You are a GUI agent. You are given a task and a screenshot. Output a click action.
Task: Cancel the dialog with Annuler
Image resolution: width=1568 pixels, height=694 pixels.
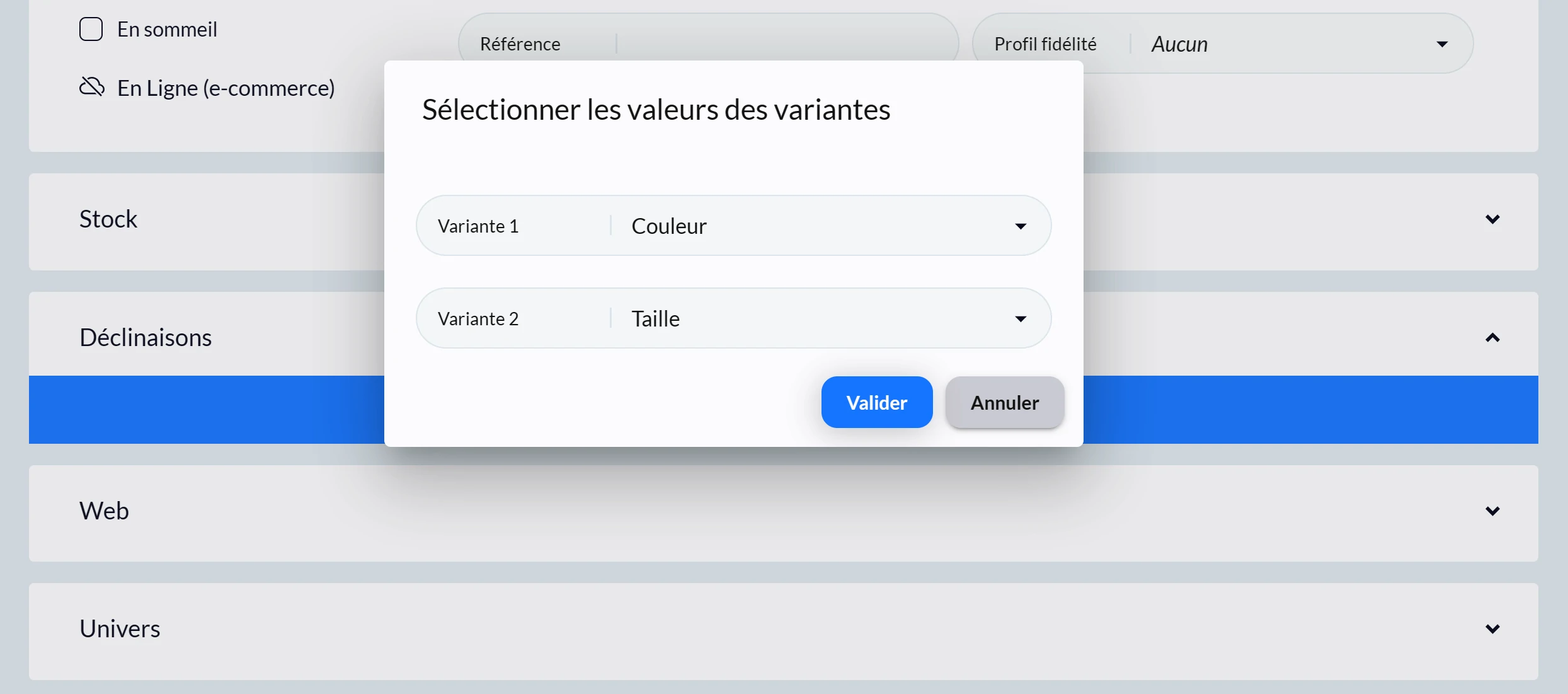1004,402
